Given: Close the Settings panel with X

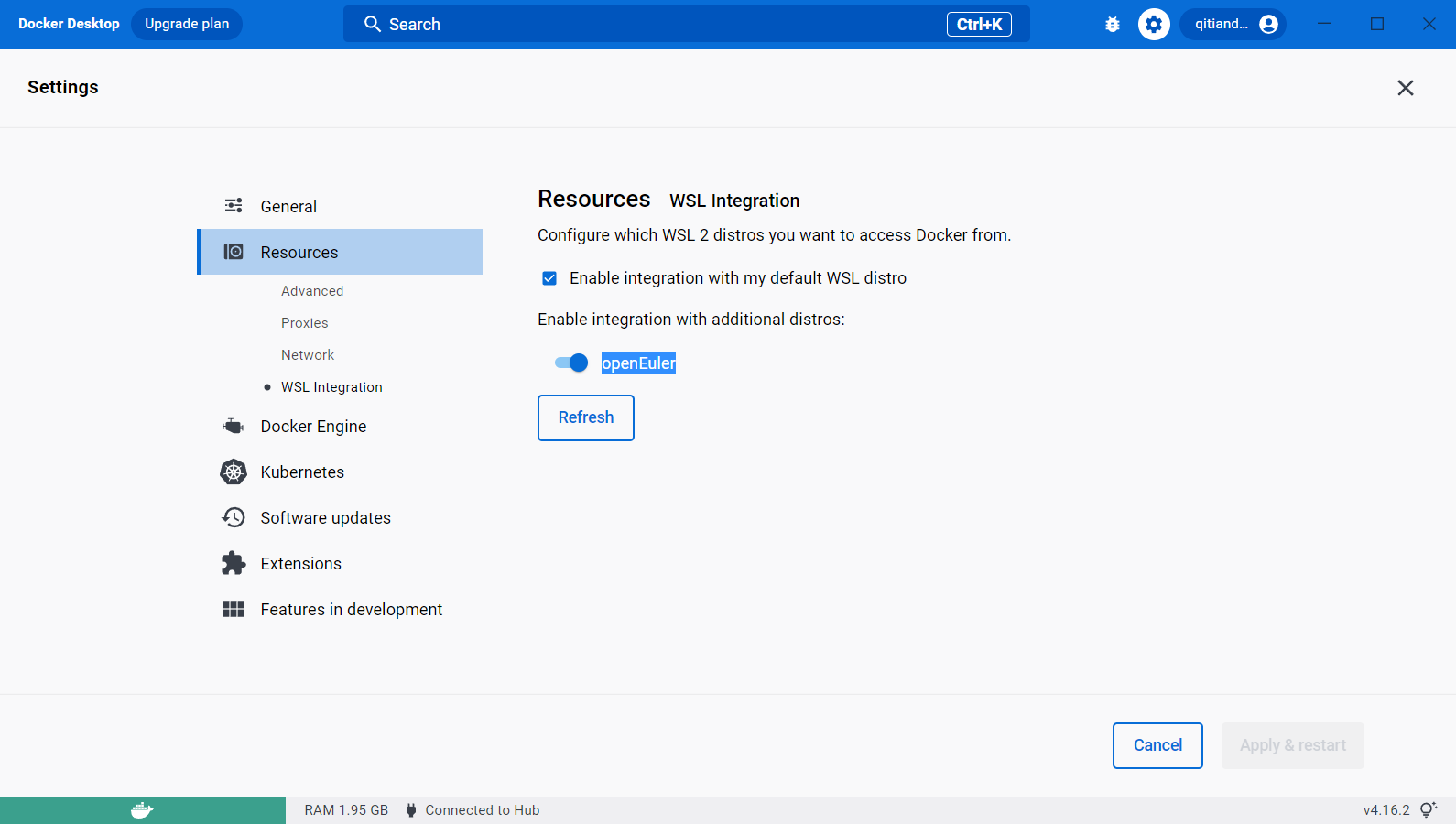Looking at the screenshot, I should pyautogui.click(x=1406, y=88).
